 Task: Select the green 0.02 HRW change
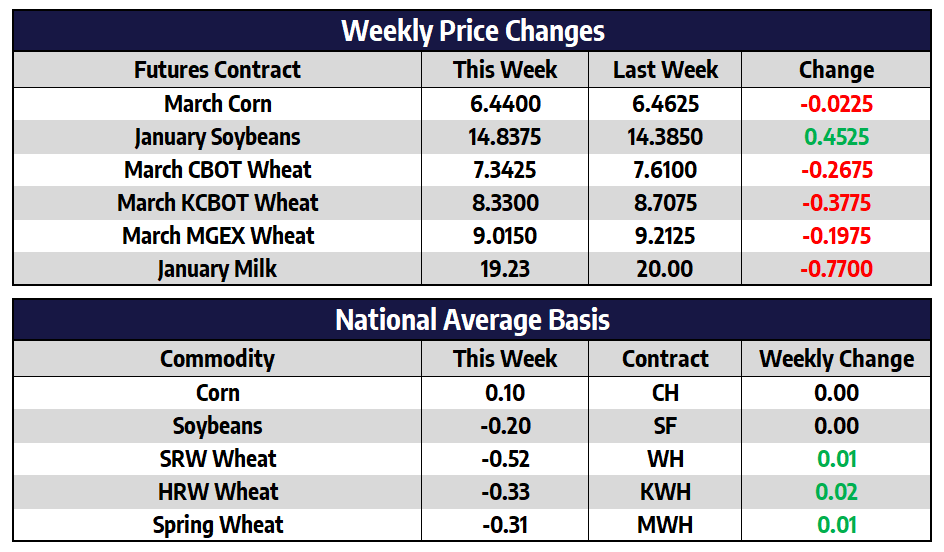(x=836, y=492)
